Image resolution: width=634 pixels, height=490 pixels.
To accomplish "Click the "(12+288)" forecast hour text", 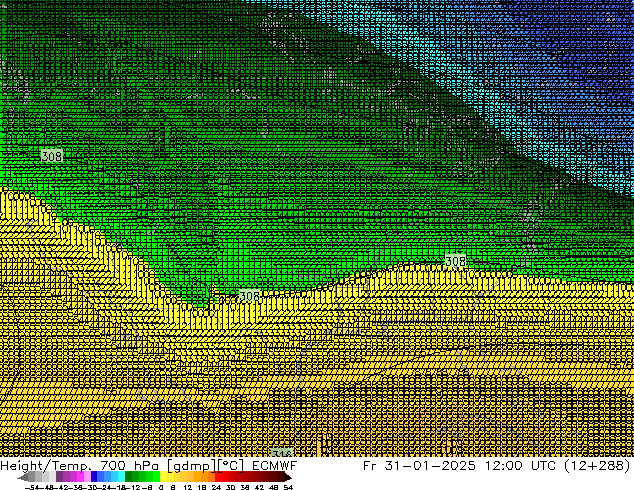I will point(597,465).
